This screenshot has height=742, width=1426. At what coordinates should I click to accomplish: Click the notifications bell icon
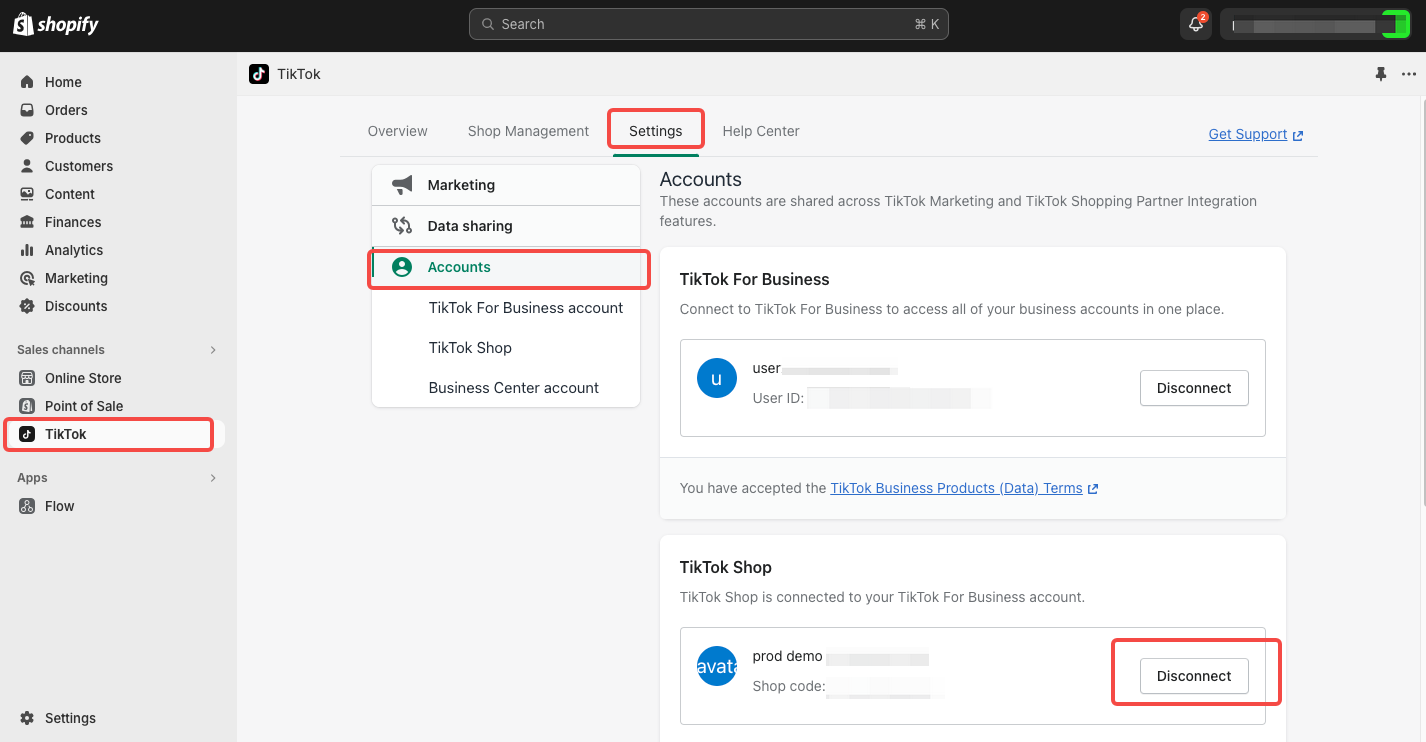click(x=1195, y=25)
